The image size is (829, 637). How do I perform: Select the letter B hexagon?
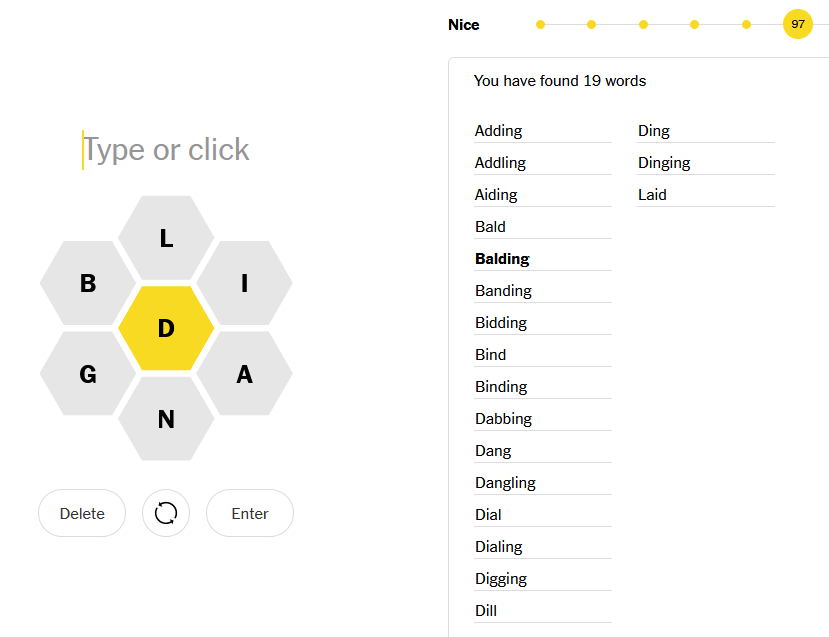(x=88, y=283)
